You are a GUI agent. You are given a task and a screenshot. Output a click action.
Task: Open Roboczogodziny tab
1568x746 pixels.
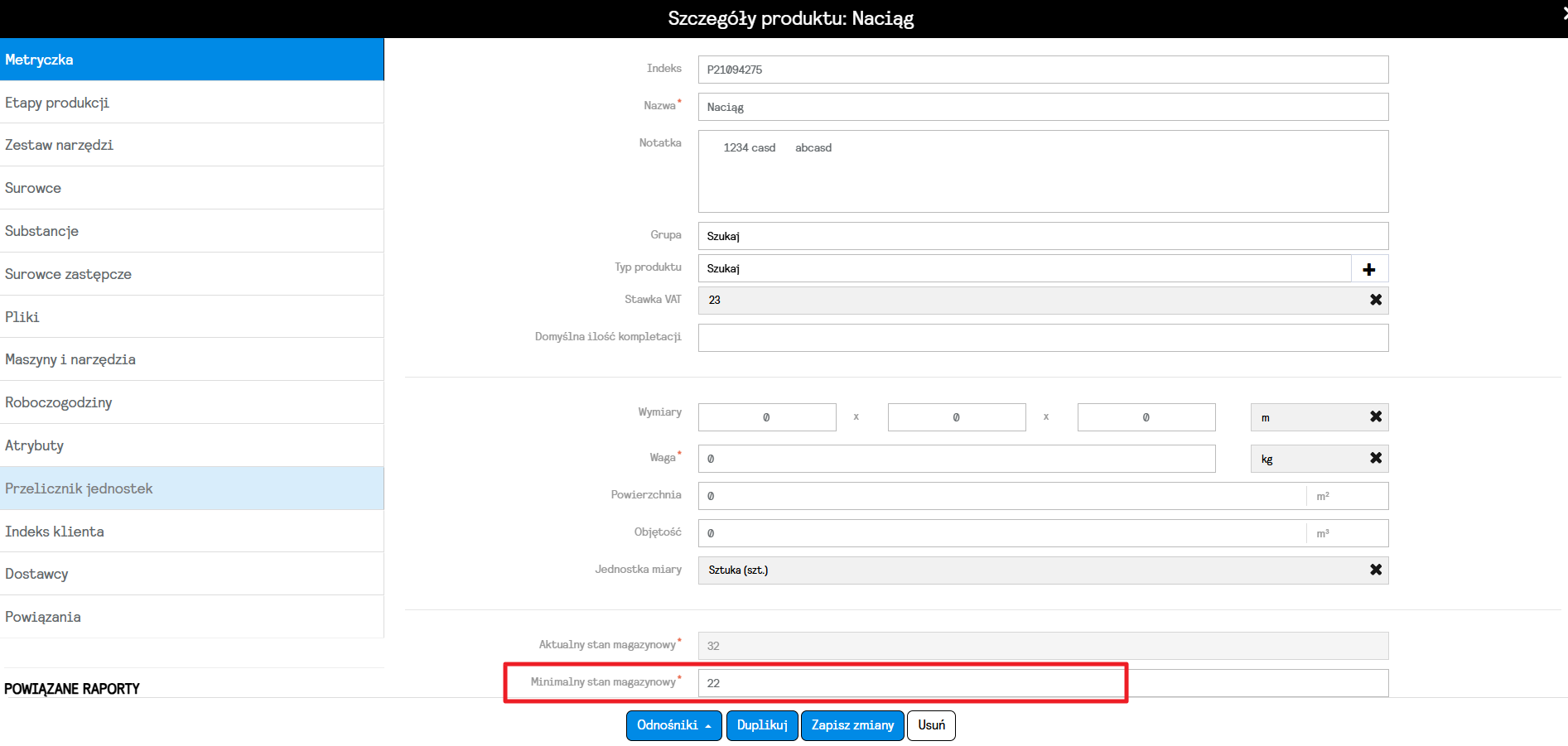(x=191, y=402)
